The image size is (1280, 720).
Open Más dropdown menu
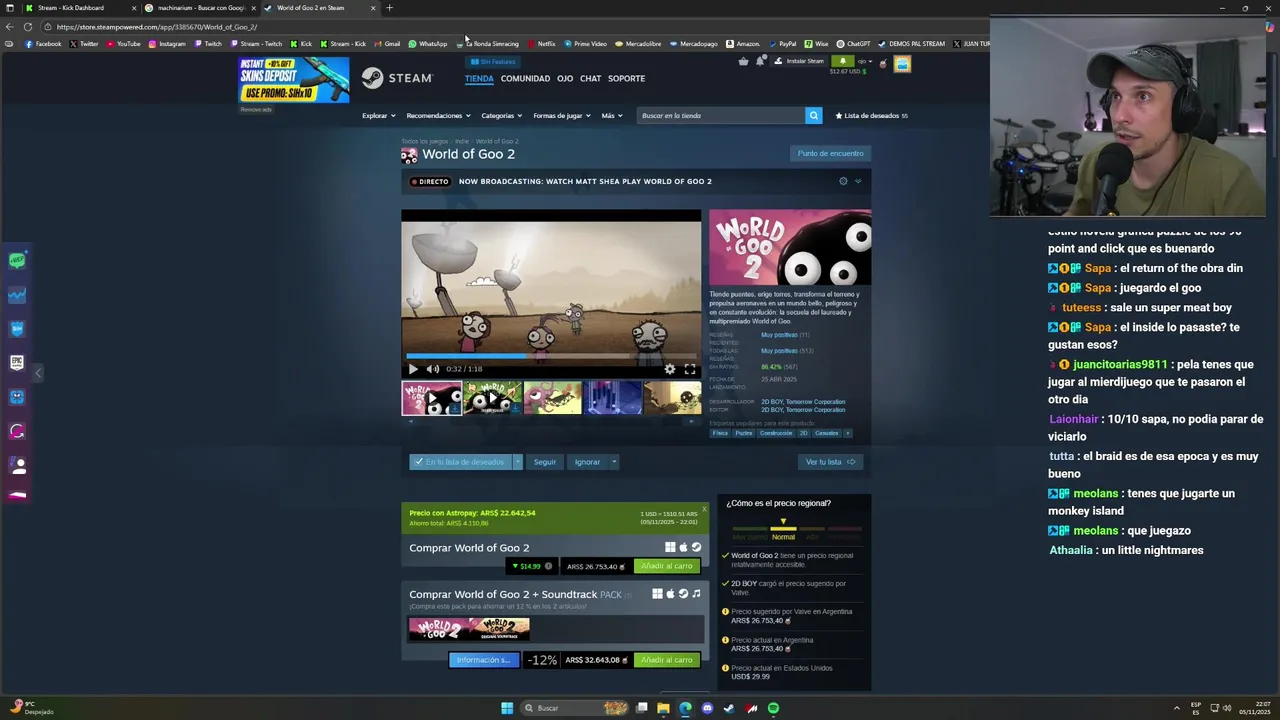(611, 116)
